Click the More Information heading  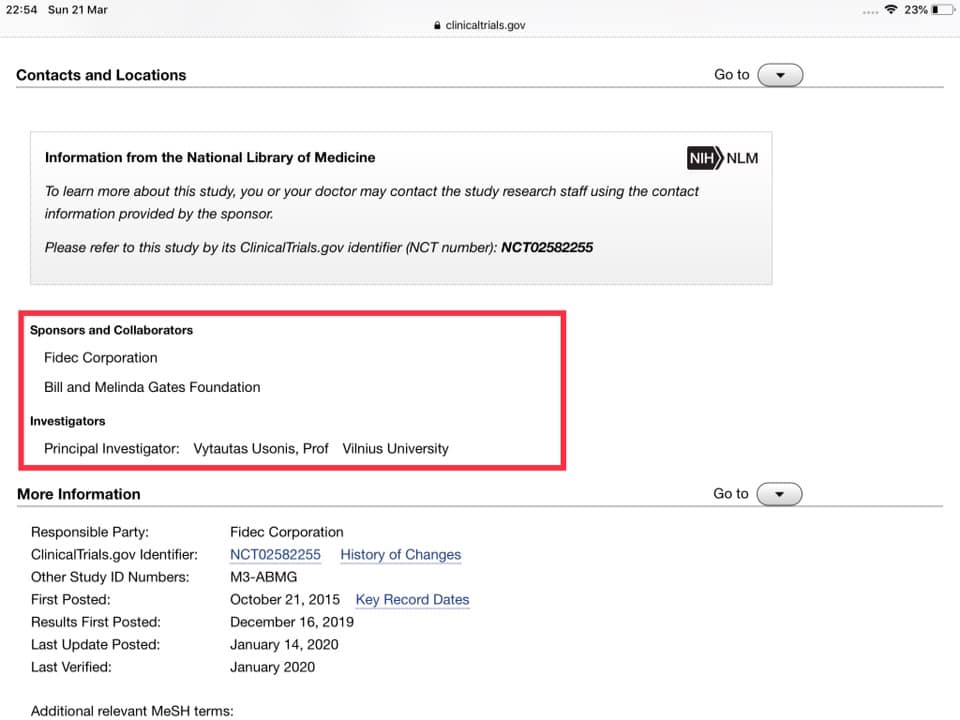[79, 494]
